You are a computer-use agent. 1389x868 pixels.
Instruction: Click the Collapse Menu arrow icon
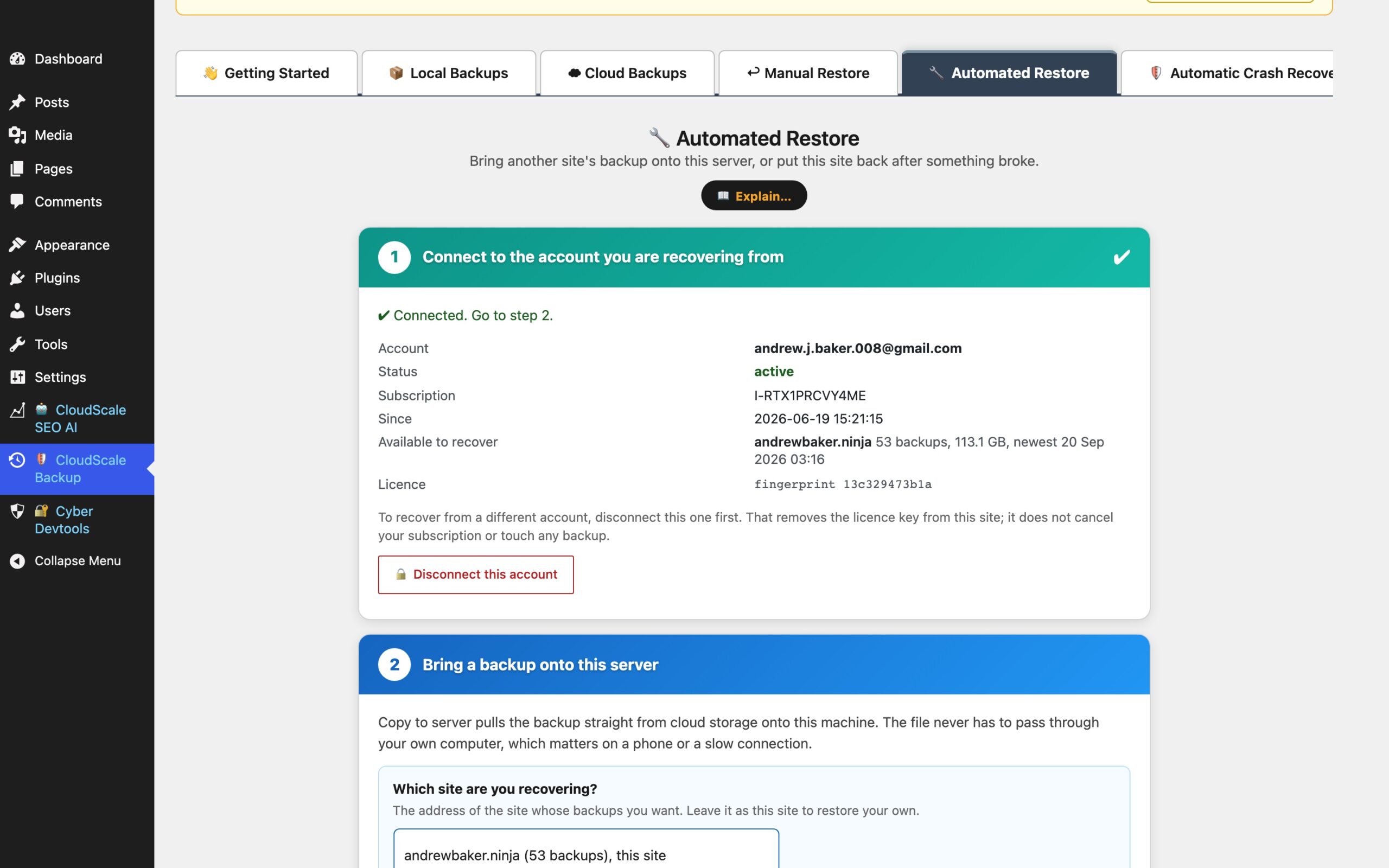(17, 561)
